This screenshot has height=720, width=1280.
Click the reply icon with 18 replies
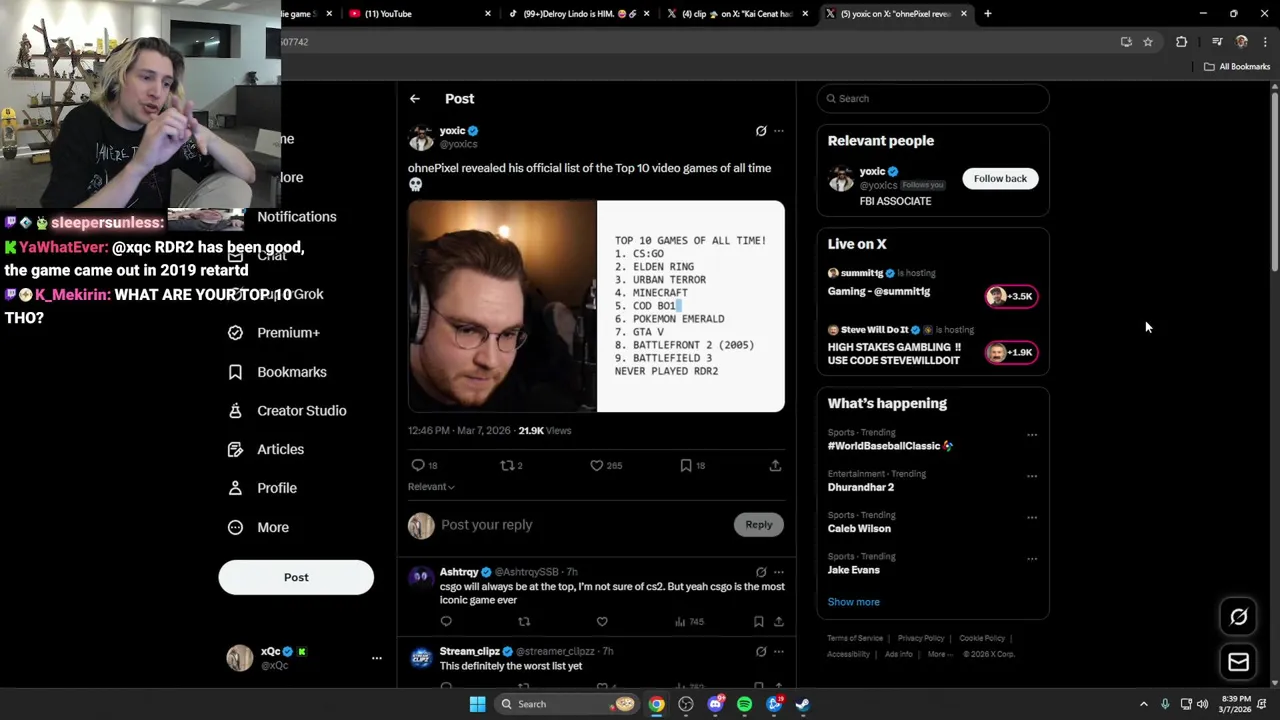point(418,465)
